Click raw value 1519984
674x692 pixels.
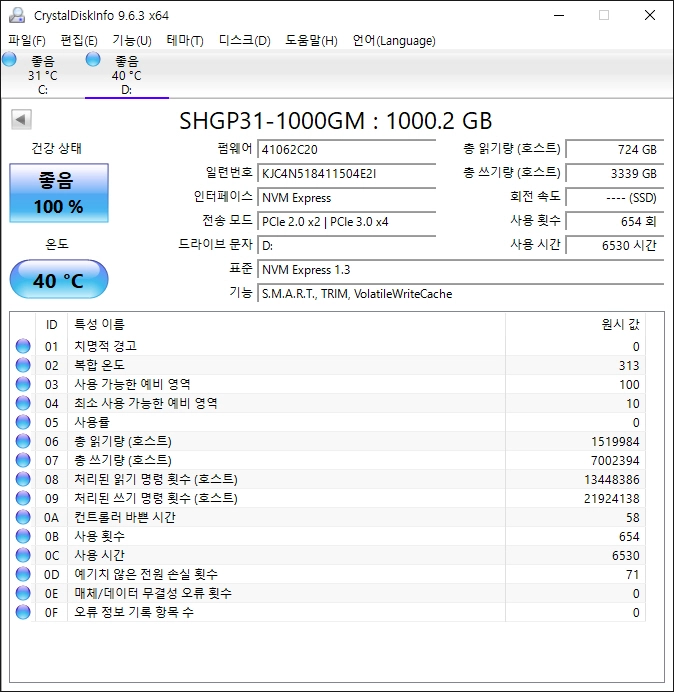coord(615,442)
